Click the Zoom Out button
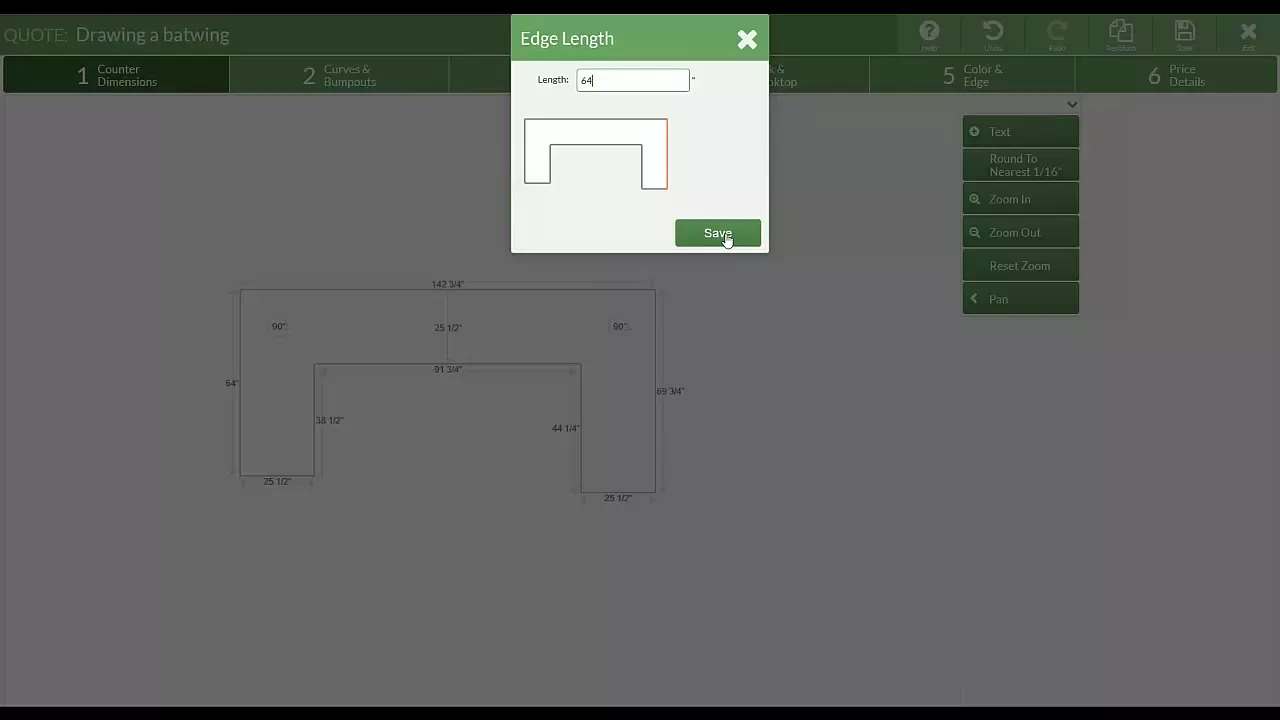Screen dimensions: 1280x720 (x=1020, y=232)
